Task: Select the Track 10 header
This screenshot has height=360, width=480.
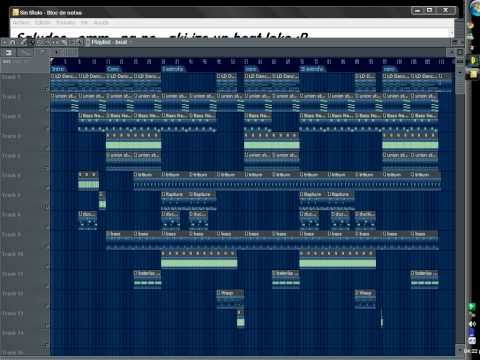Action: pos(25,259)
